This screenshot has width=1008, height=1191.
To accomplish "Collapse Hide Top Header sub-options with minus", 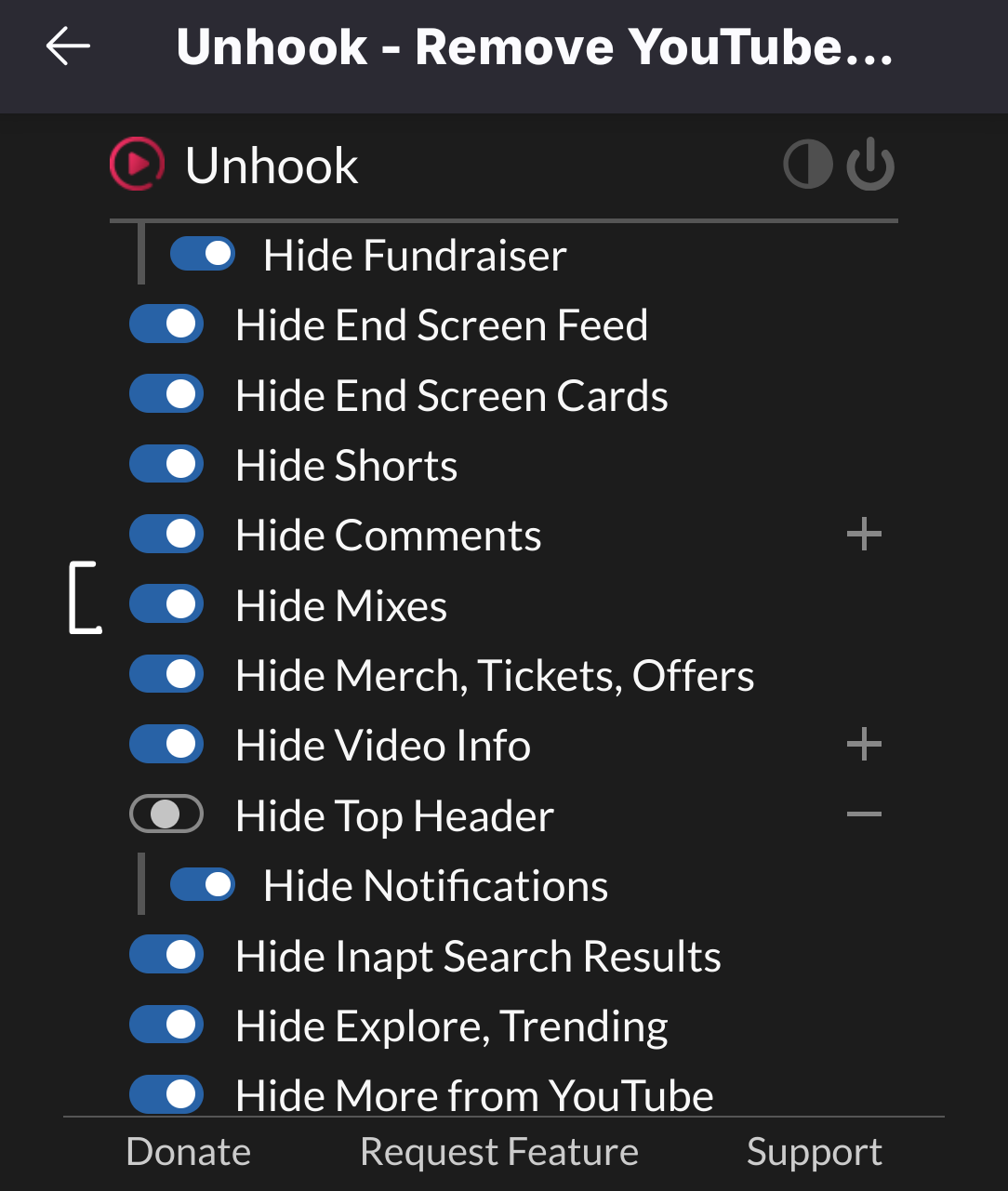I will click(x=864, y=814).
